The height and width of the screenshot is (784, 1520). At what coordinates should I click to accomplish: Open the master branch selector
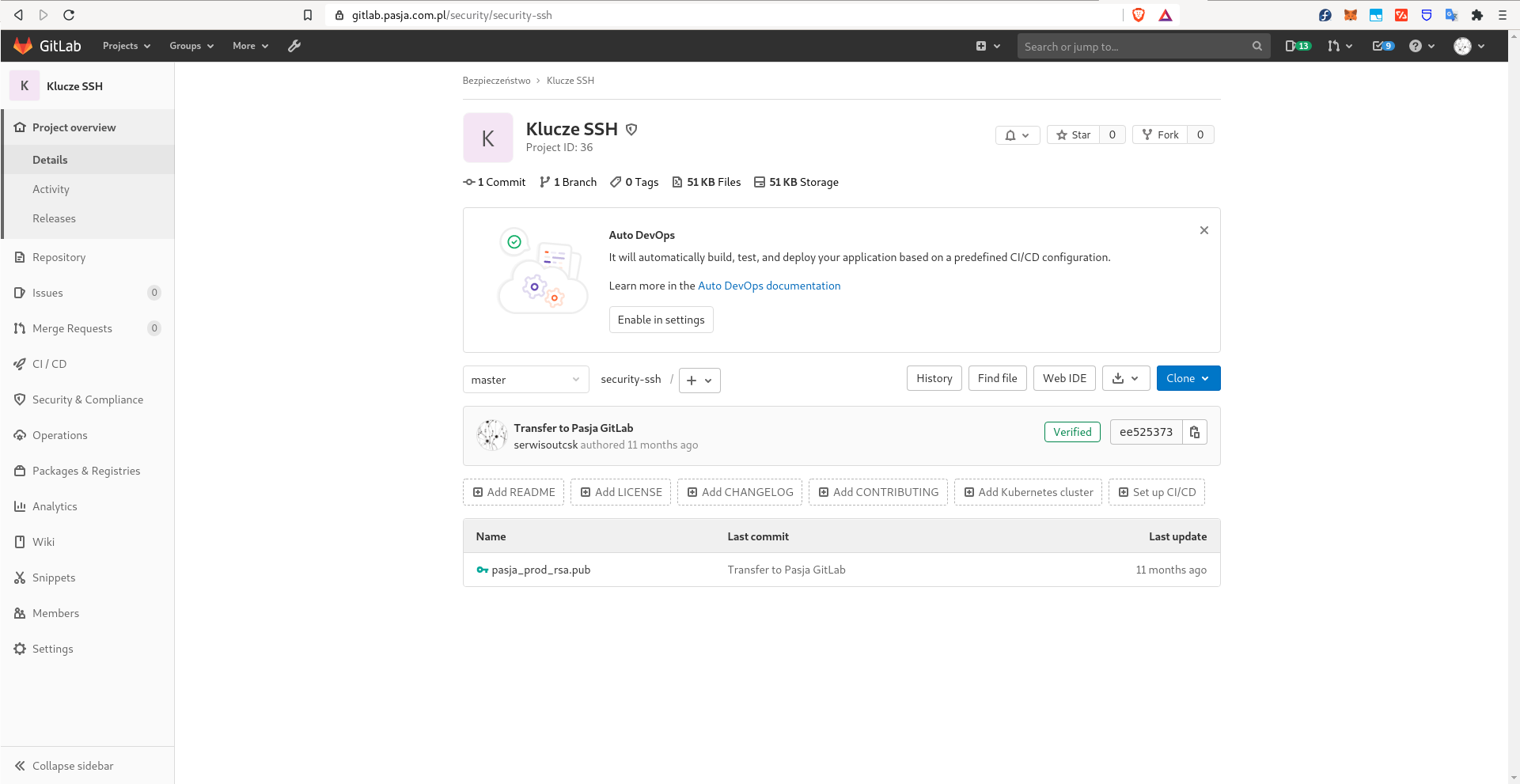tap(526, 380)
